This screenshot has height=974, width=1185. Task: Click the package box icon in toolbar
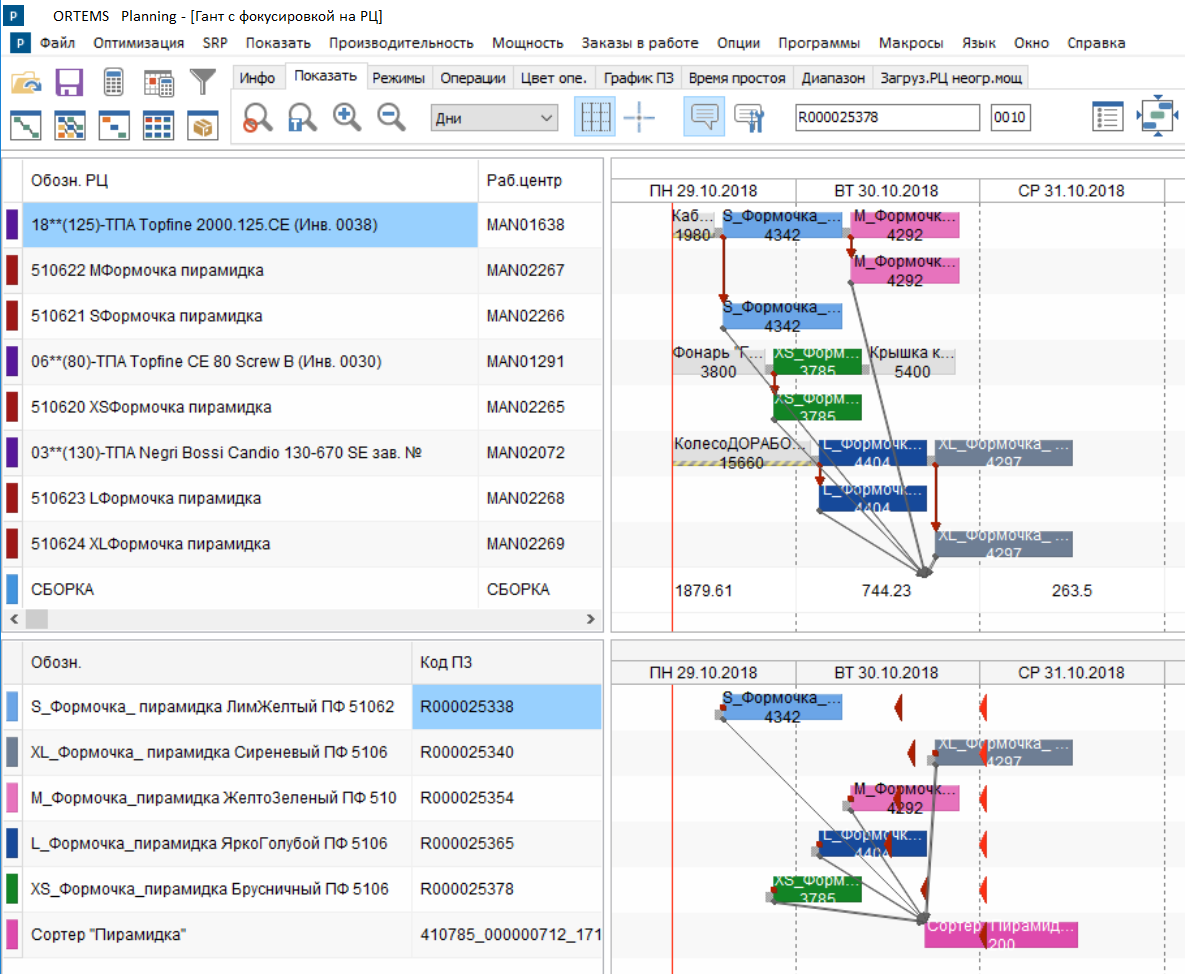pos(203,126)
